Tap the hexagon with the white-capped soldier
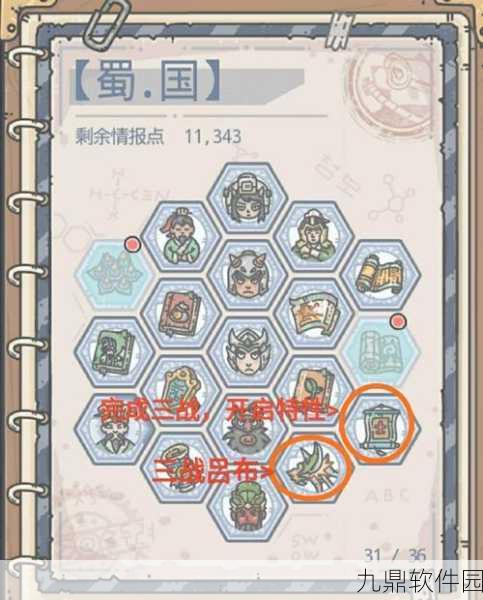 (x=314, y=237)
